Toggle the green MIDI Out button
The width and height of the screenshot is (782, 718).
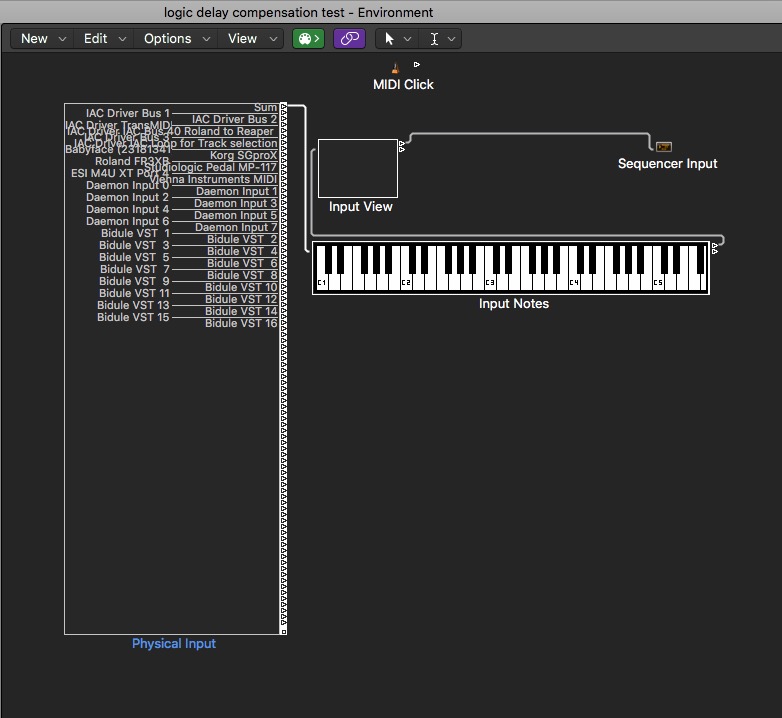coord(308,38)
